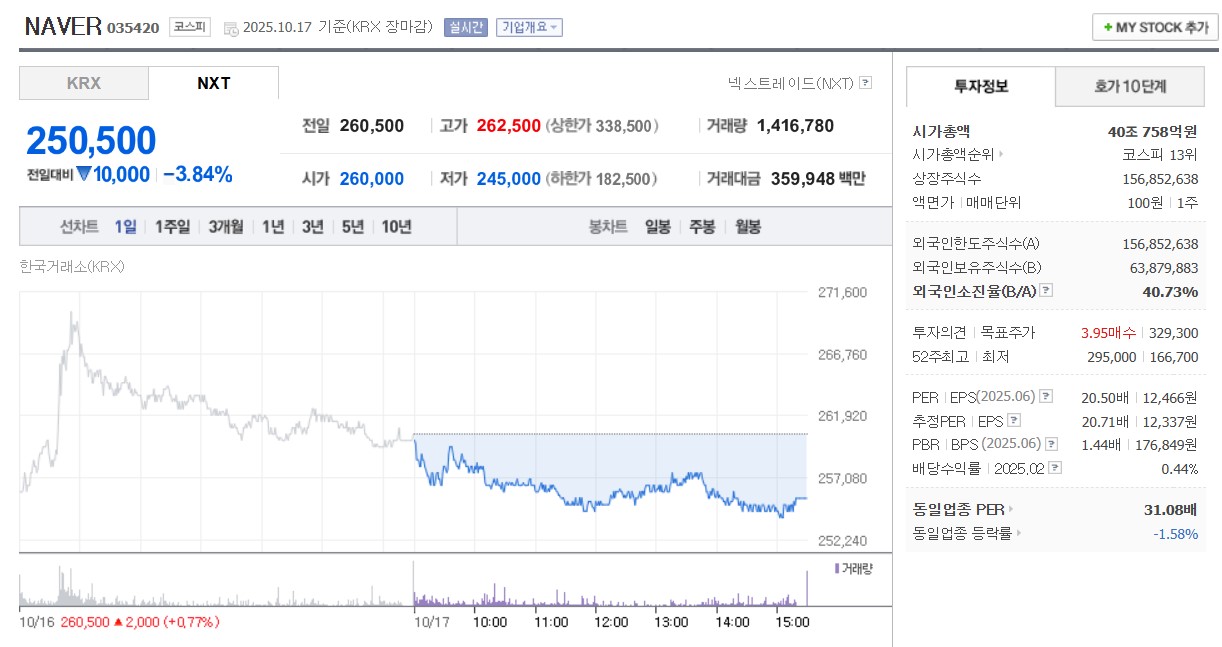Click the 외국인소진율 help icon
This screenshot has height=647, width=1222.
(1045, 291)
